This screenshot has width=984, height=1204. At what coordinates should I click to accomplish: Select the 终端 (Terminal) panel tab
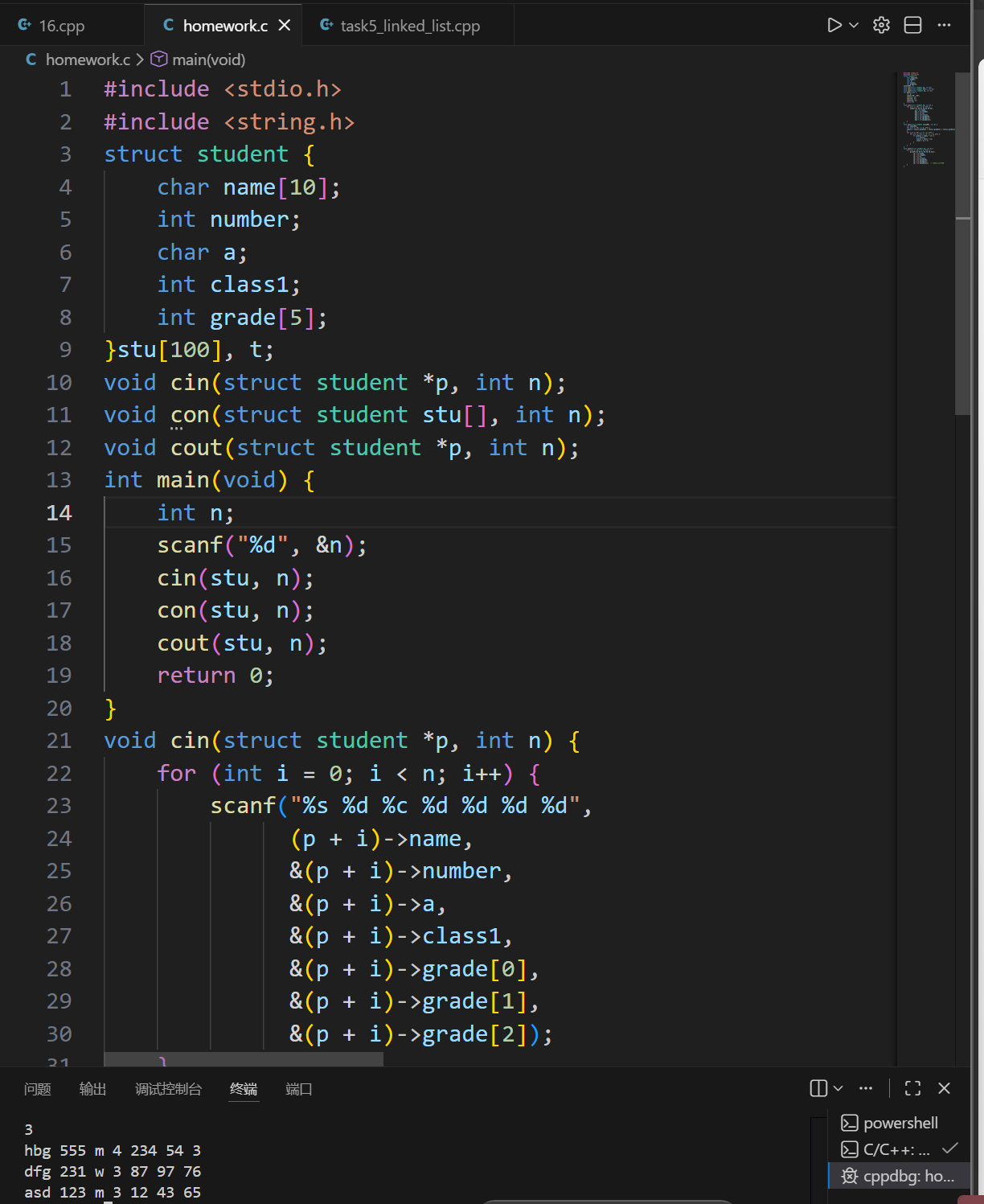244,1089
